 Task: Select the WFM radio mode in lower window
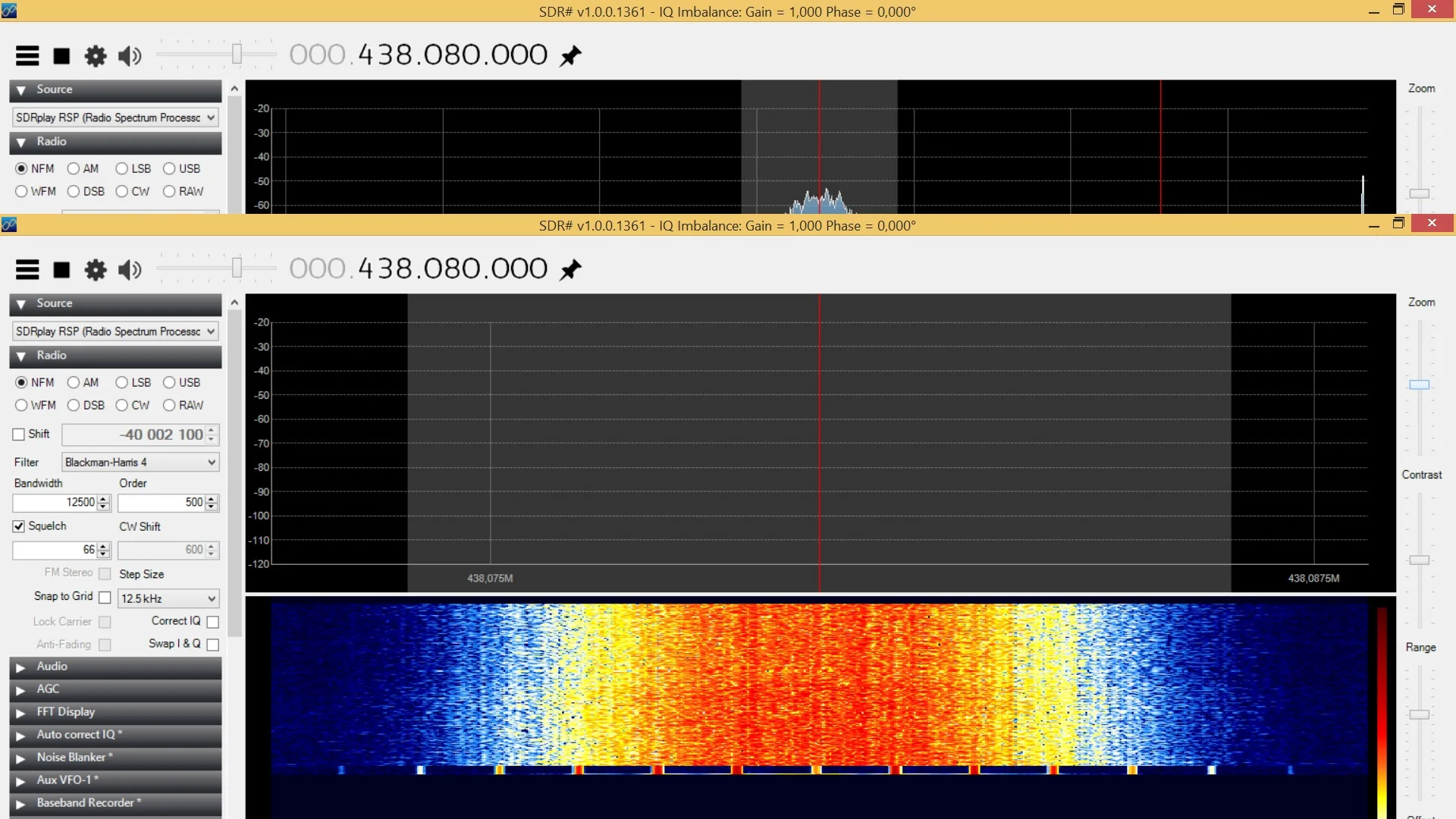coord(21,405)
